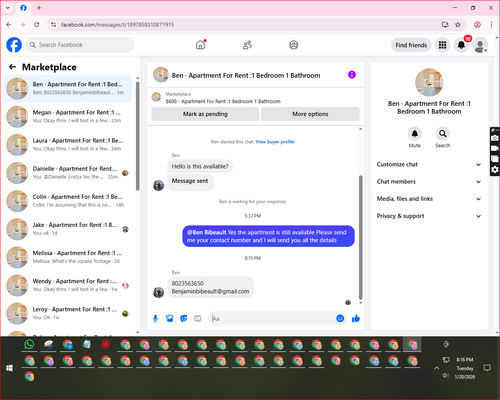Search in conversation with magnifier icon

[x=442, y=134]
